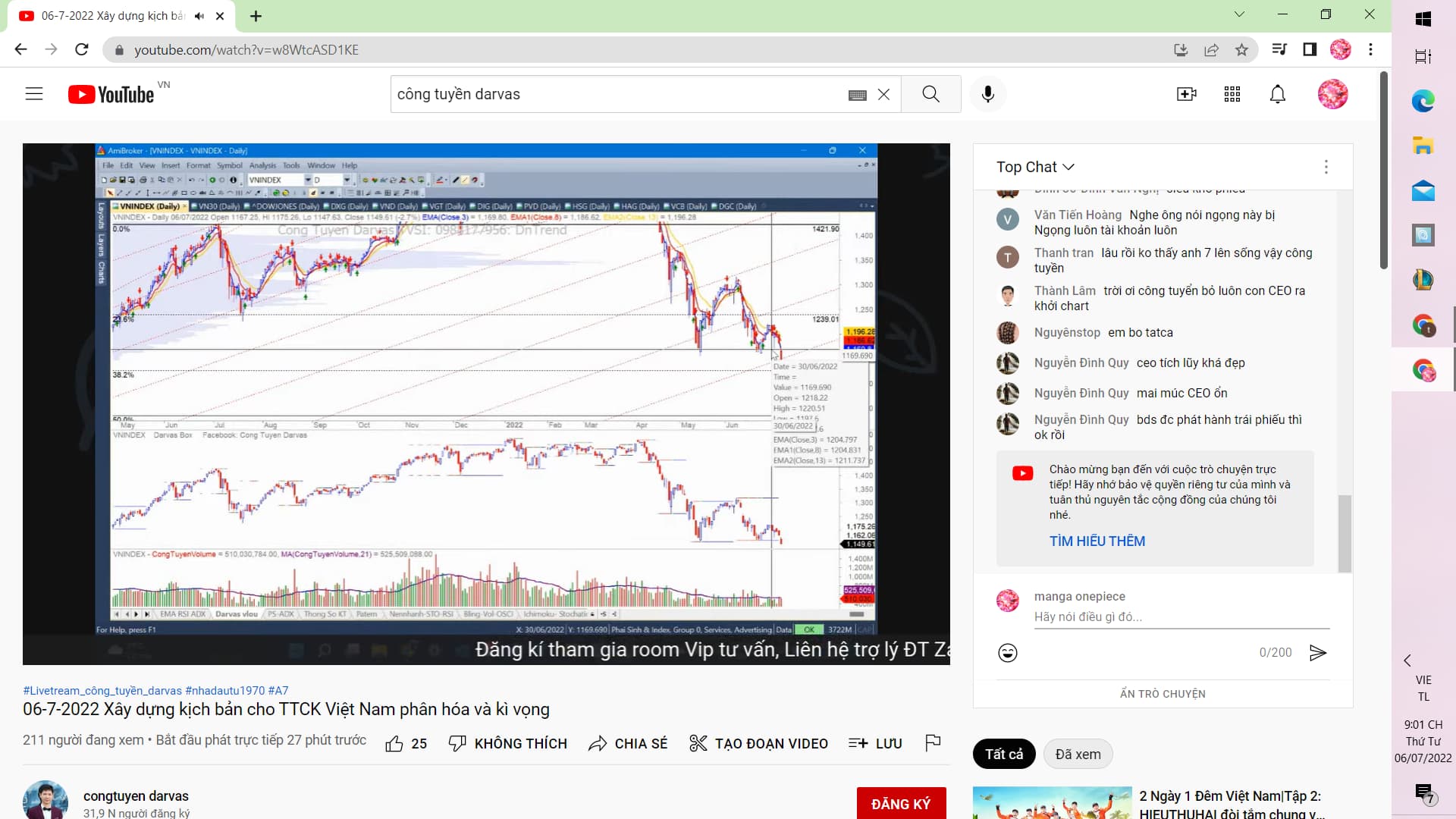Image resolution: width=1456 pixels, height=819 pixels.
Task: Like the video with thumbs up
Action: tap(394, 744)
